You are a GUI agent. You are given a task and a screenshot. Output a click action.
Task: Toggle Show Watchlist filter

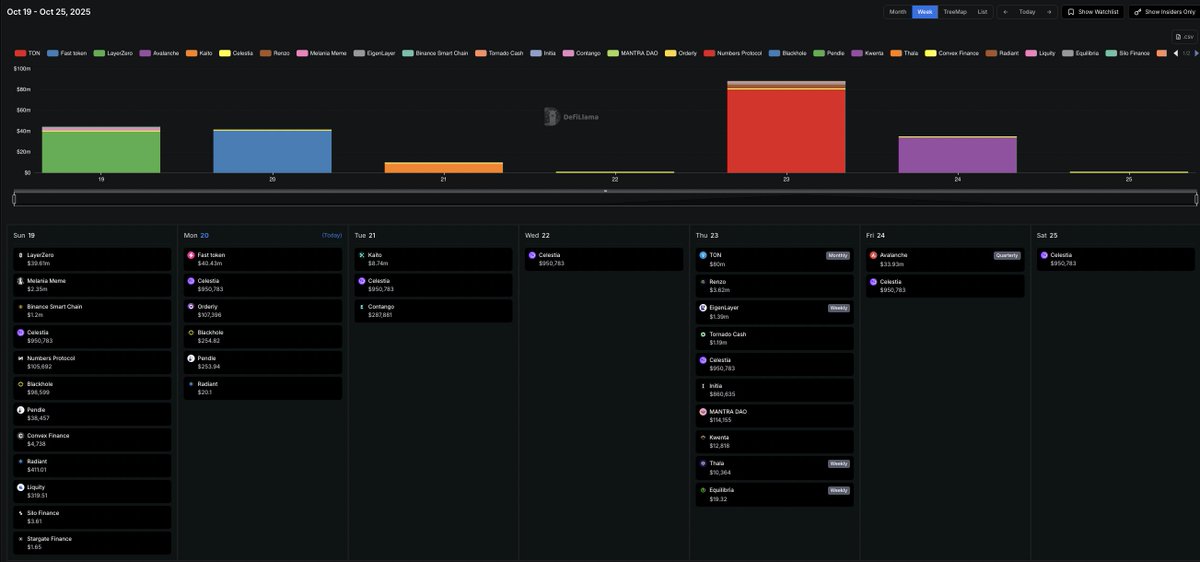1092,12
